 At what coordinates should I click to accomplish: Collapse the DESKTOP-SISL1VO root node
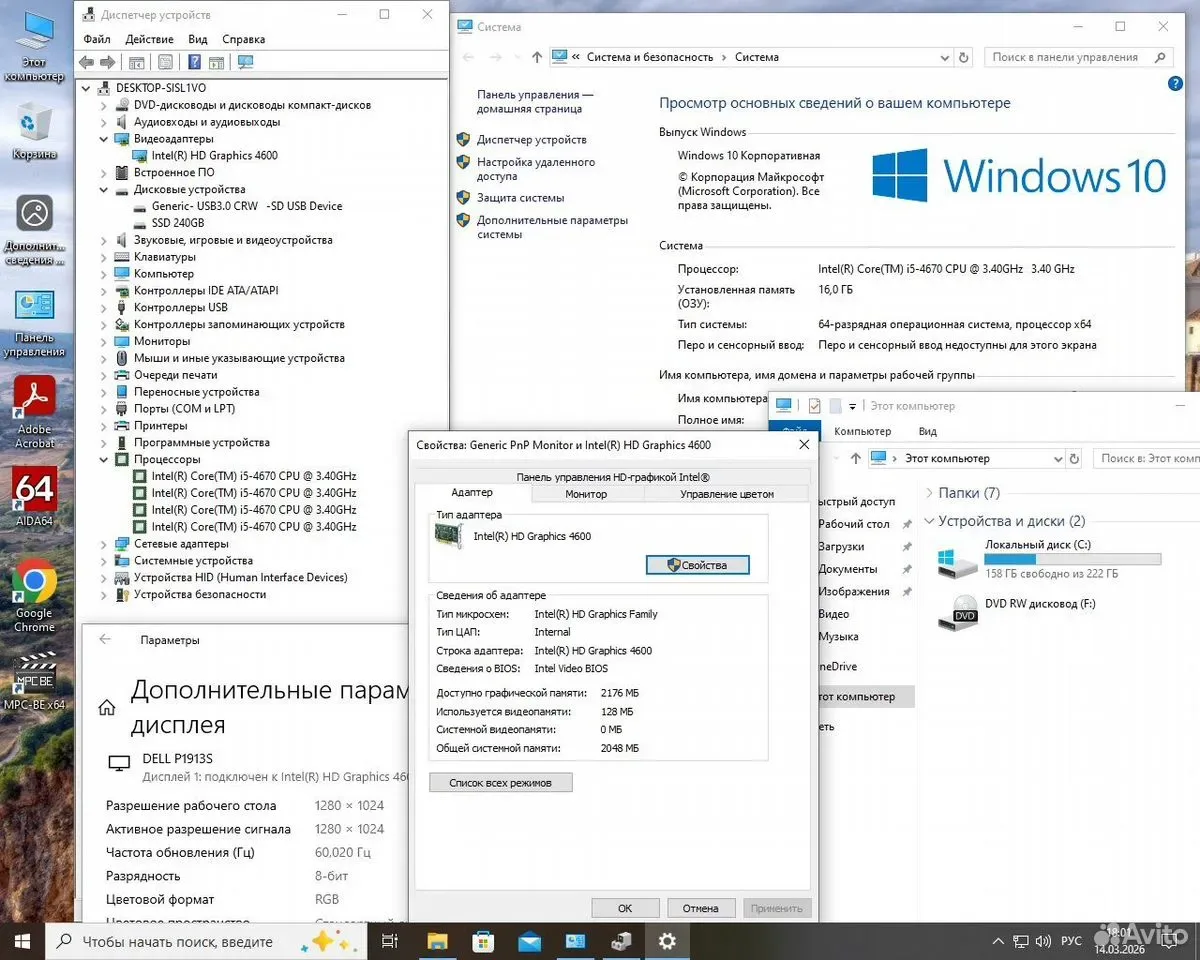click(87, 88)
